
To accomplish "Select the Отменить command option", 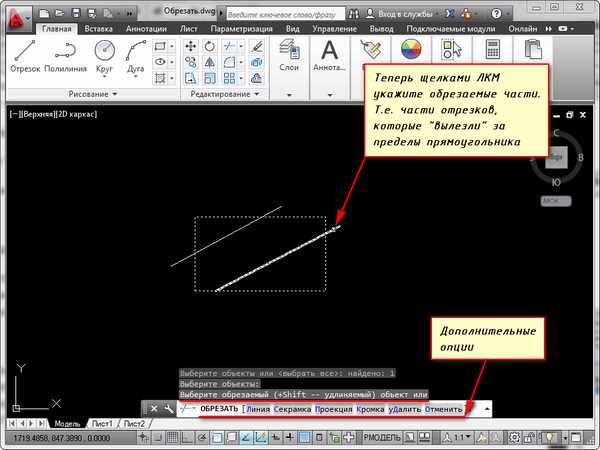I will (x=443, y=409).
